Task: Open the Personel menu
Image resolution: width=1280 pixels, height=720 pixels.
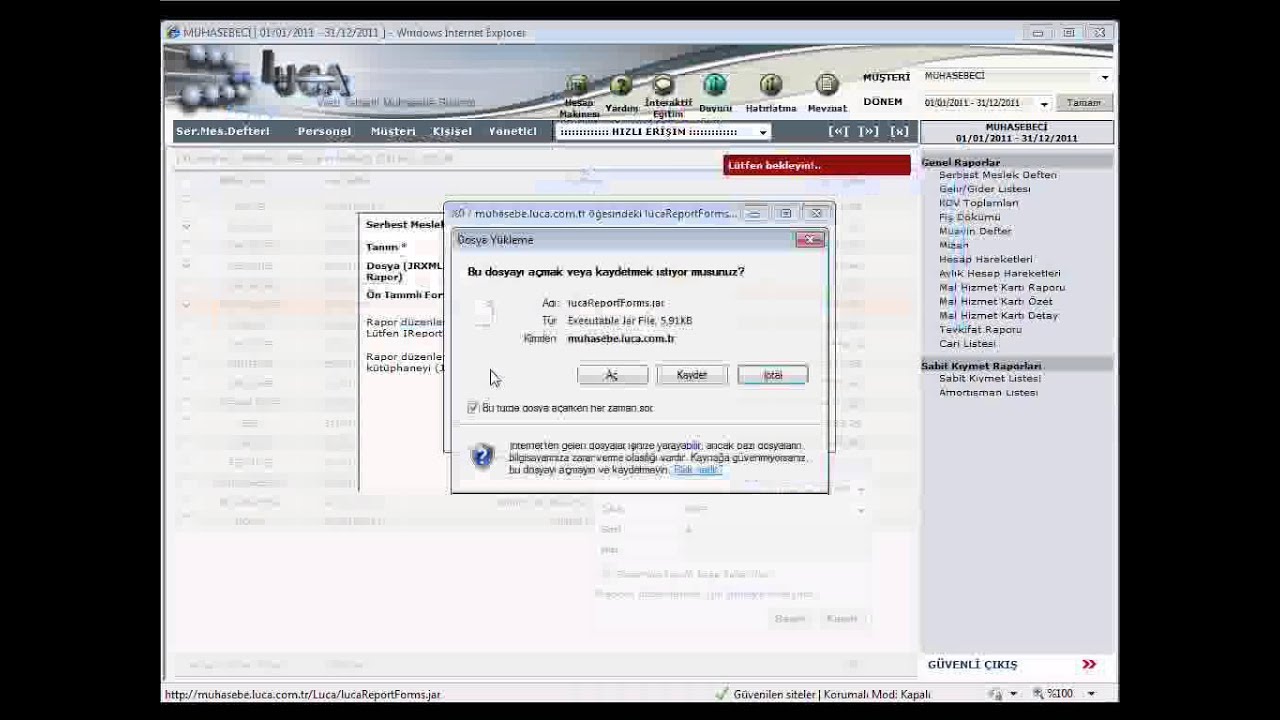Action: 324,131
